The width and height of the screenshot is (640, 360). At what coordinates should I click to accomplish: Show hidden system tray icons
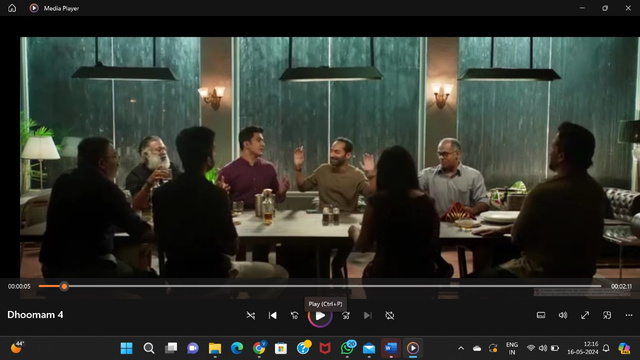(461, 348)
